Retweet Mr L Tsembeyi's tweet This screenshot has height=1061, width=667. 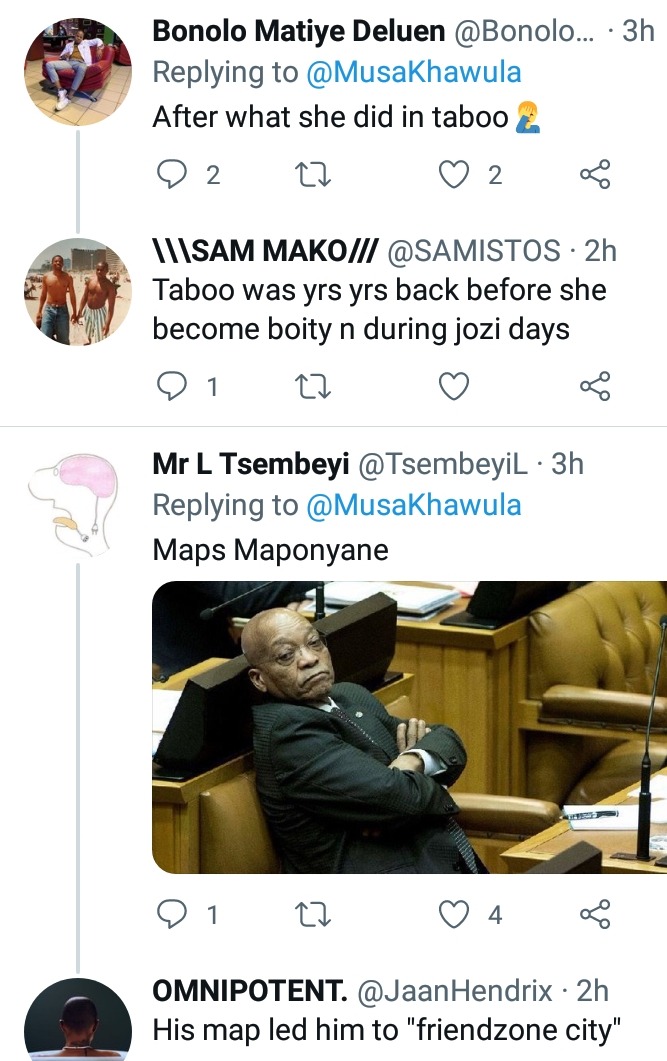tap(313, 915)
